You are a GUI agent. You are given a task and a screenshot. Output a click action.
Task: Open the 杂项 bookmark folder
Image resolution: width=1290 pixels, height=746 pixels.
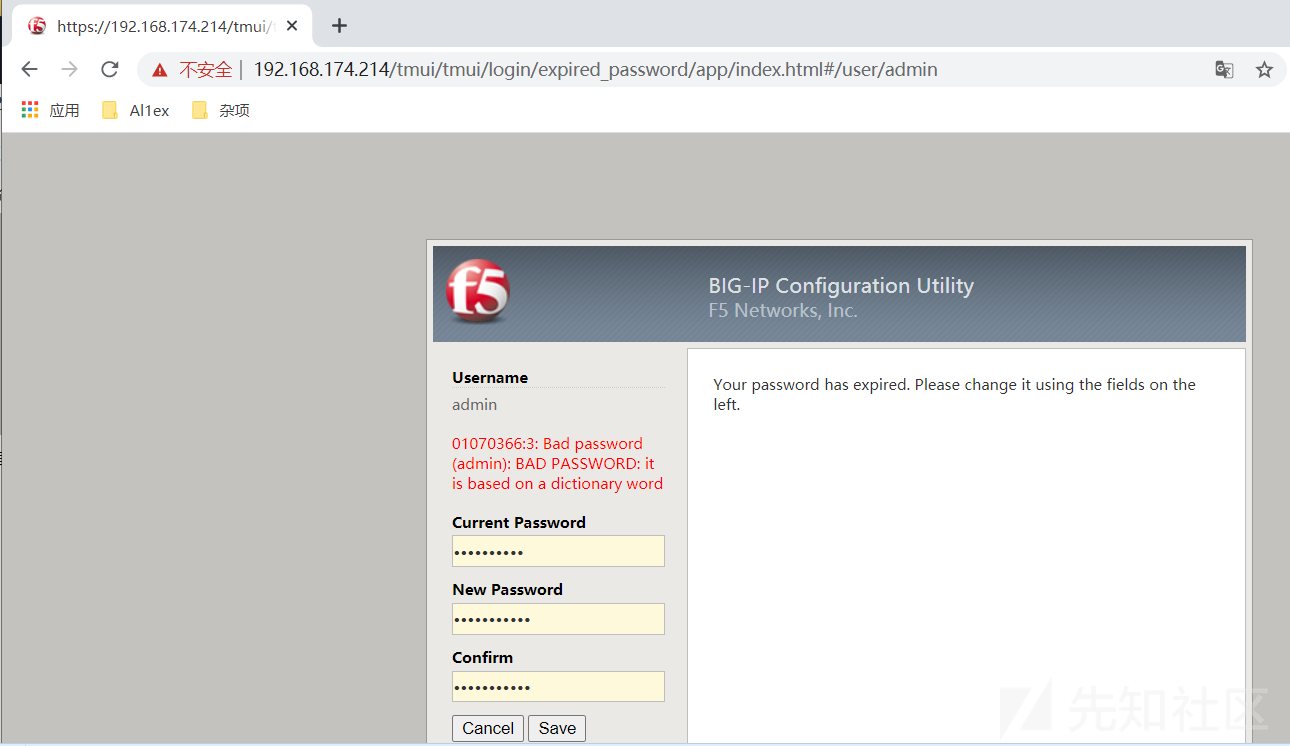tap(221, 110)
